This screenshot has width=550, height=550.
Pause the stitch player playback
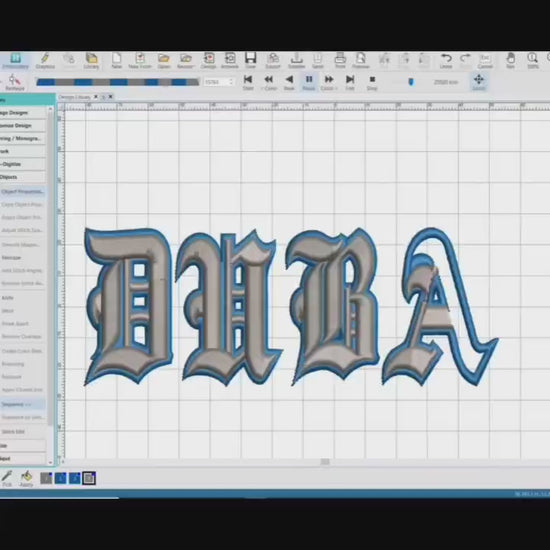[309, 82]
